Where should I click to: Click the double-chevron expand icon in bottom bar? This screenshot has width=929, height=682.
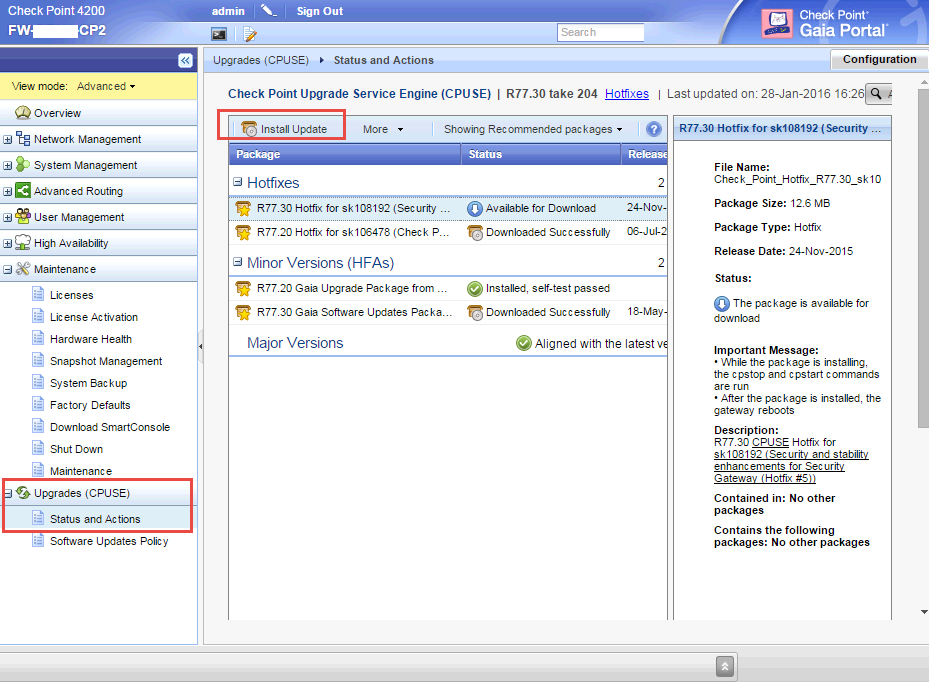725,667
